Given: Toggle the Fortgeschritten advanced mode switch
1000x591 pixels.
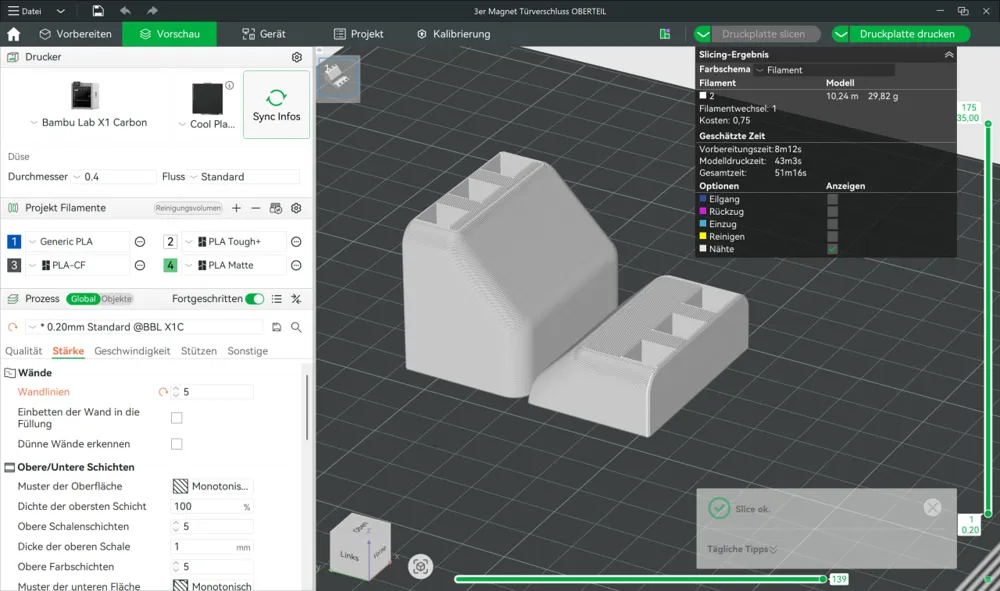Looking at the screenshot, I should (x=255, y=299).
